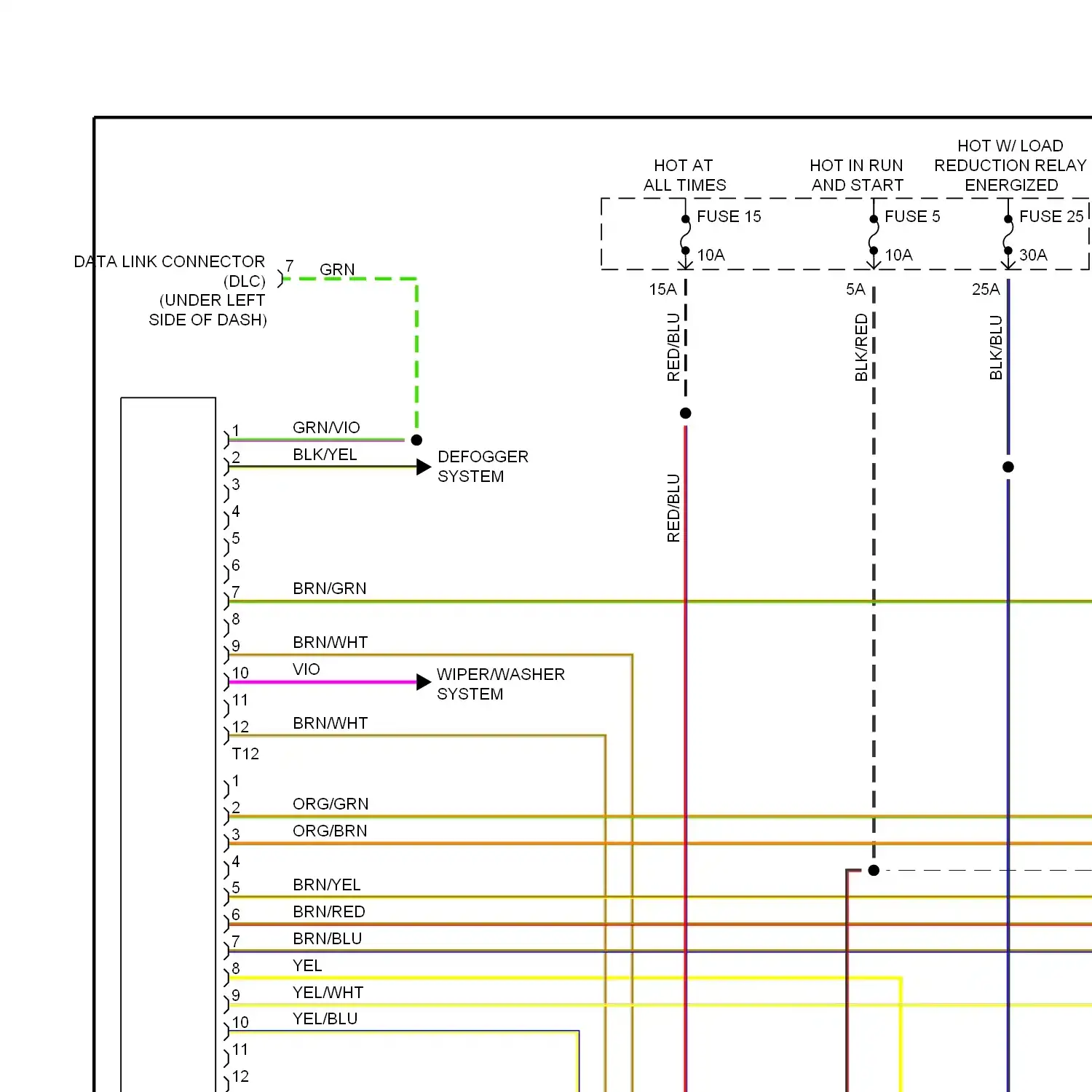Click the HOT IN RUN AND START header
Screen dimensions: 1092x1092
coord(857,175)
